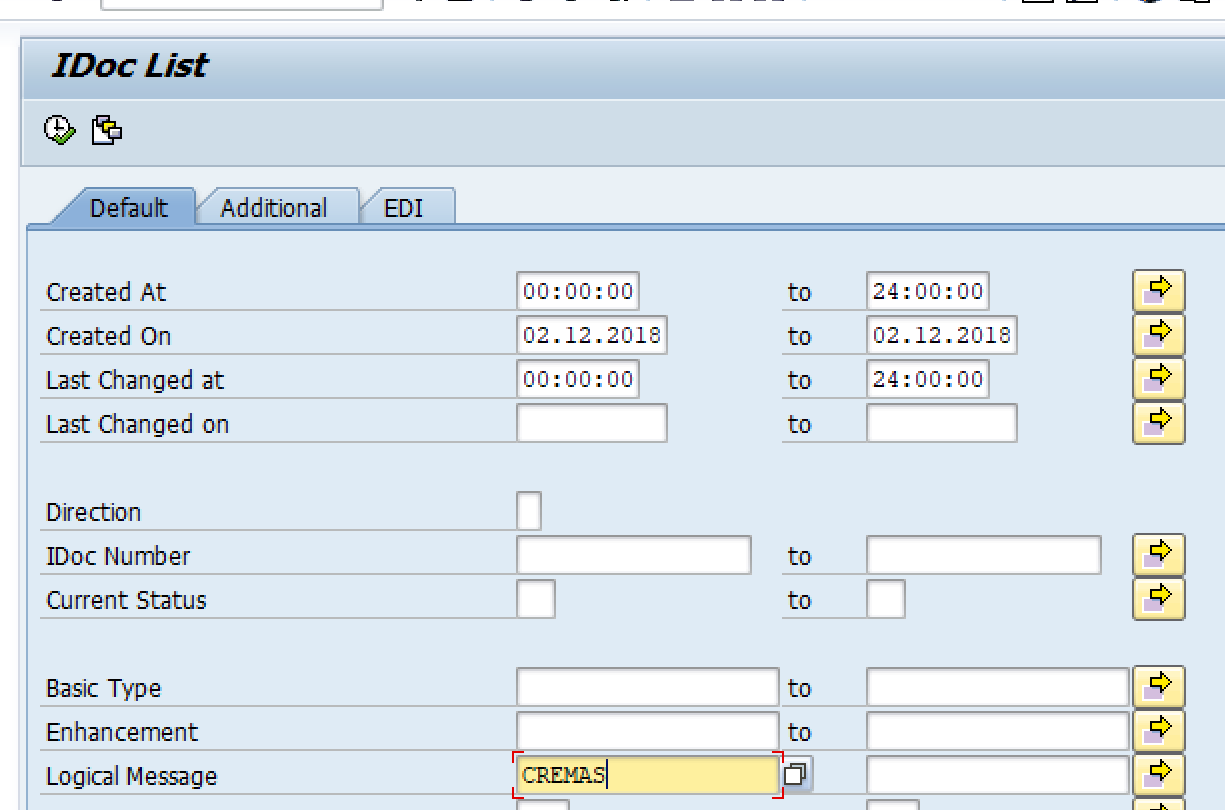The height and width of the screenshot is (810, 1225).
Task: Click the IDoc Number from field
Action: coord(633,555)
